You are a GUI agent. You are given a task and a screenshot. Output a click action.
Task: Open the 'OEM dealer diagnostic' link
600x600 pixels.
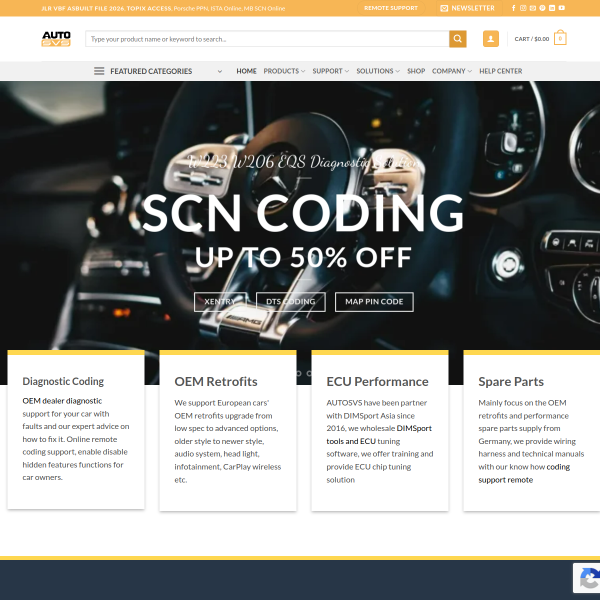coord(62,401)
